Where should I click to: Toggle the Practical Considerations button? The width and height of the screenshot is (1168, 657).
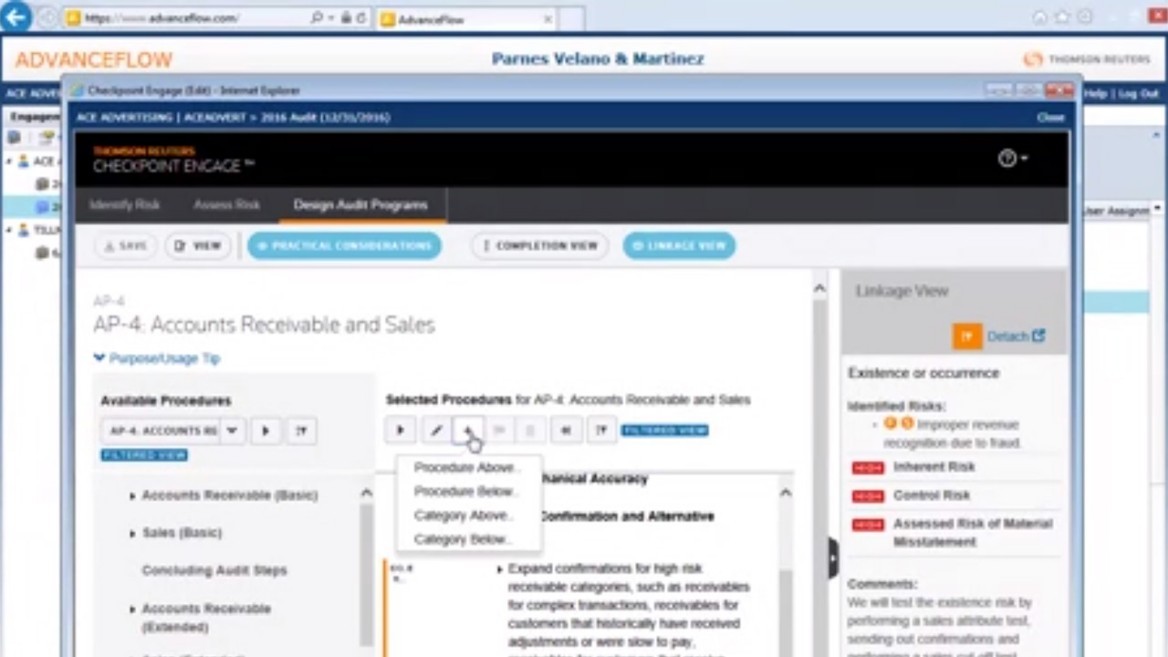(344, 246)
